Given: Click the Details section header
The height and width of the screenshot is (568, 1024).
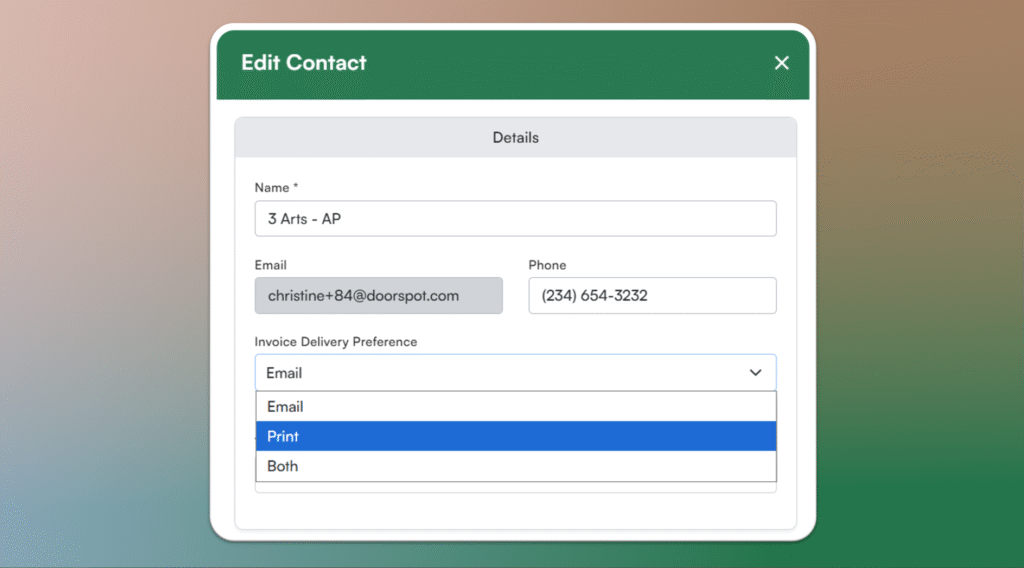Looking at the screenshot, I should tap(515, 138).
